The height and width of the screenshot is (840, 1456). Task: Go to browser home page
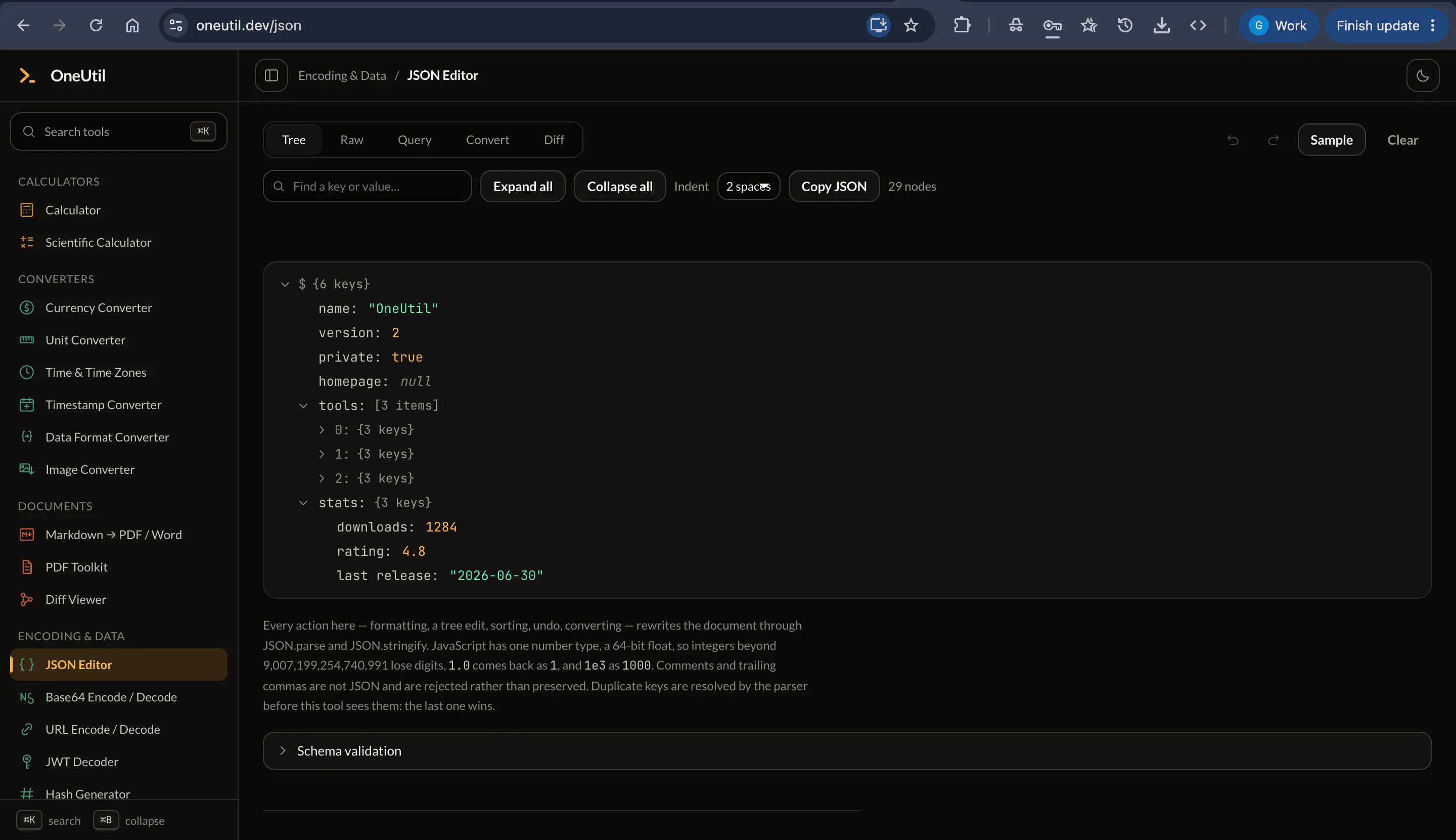[132, 25]
